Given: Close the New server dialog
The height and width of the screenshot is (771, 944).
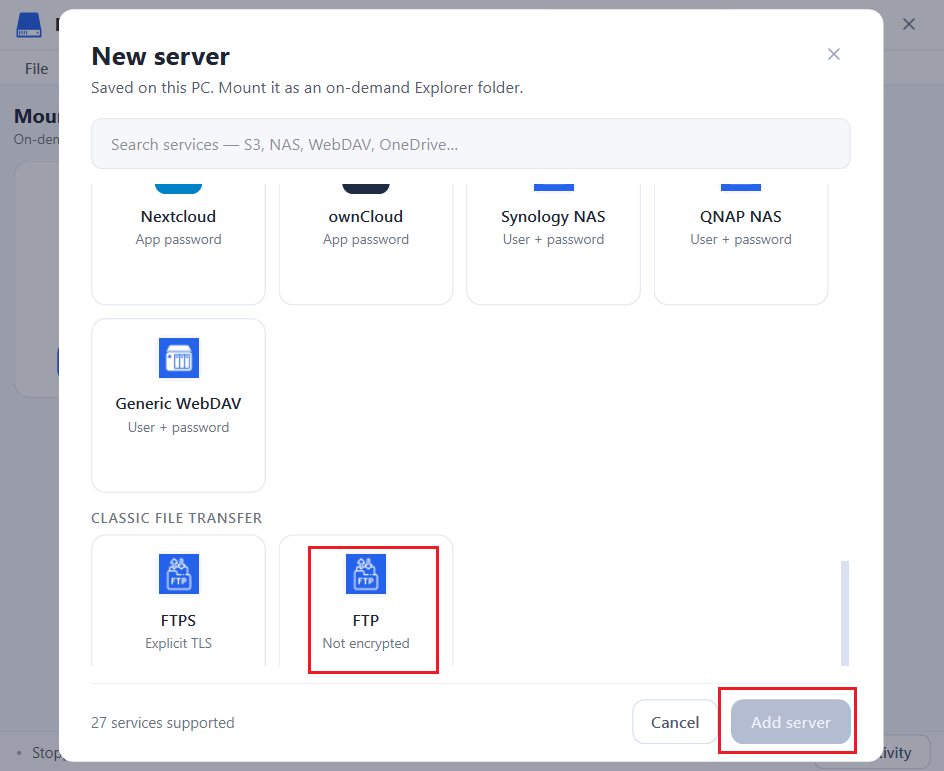Looking at the screenshot, I should click(834, 54).
